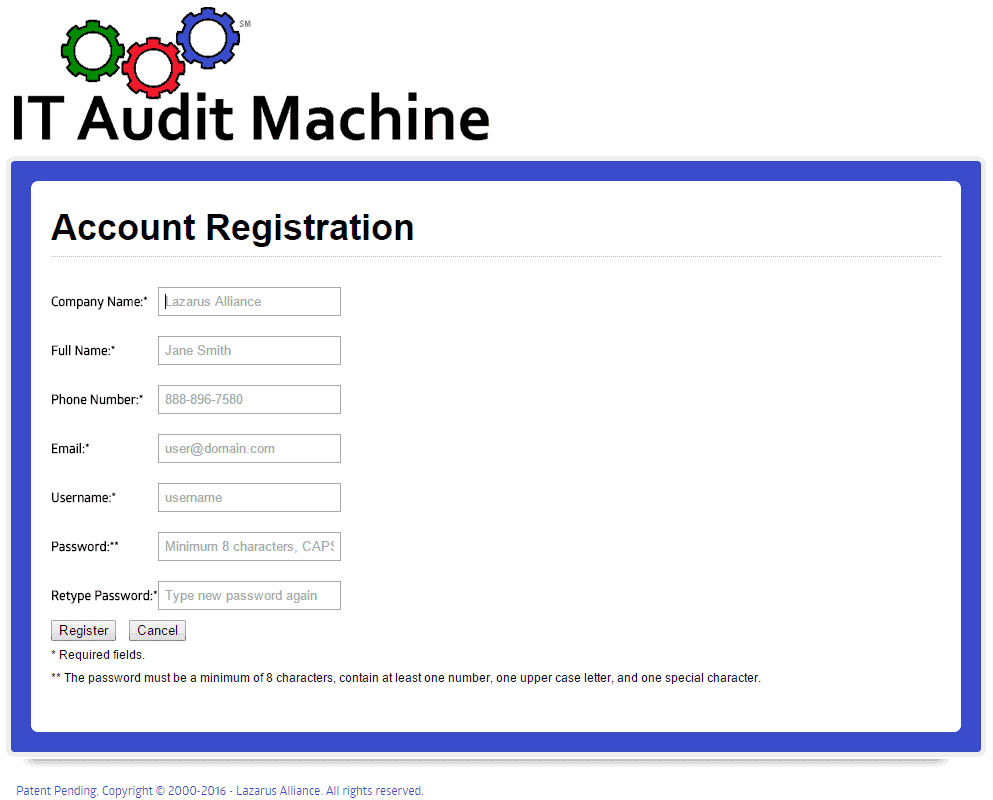Open the Lazarus Alliance copyright footer link

pos(219,790)
